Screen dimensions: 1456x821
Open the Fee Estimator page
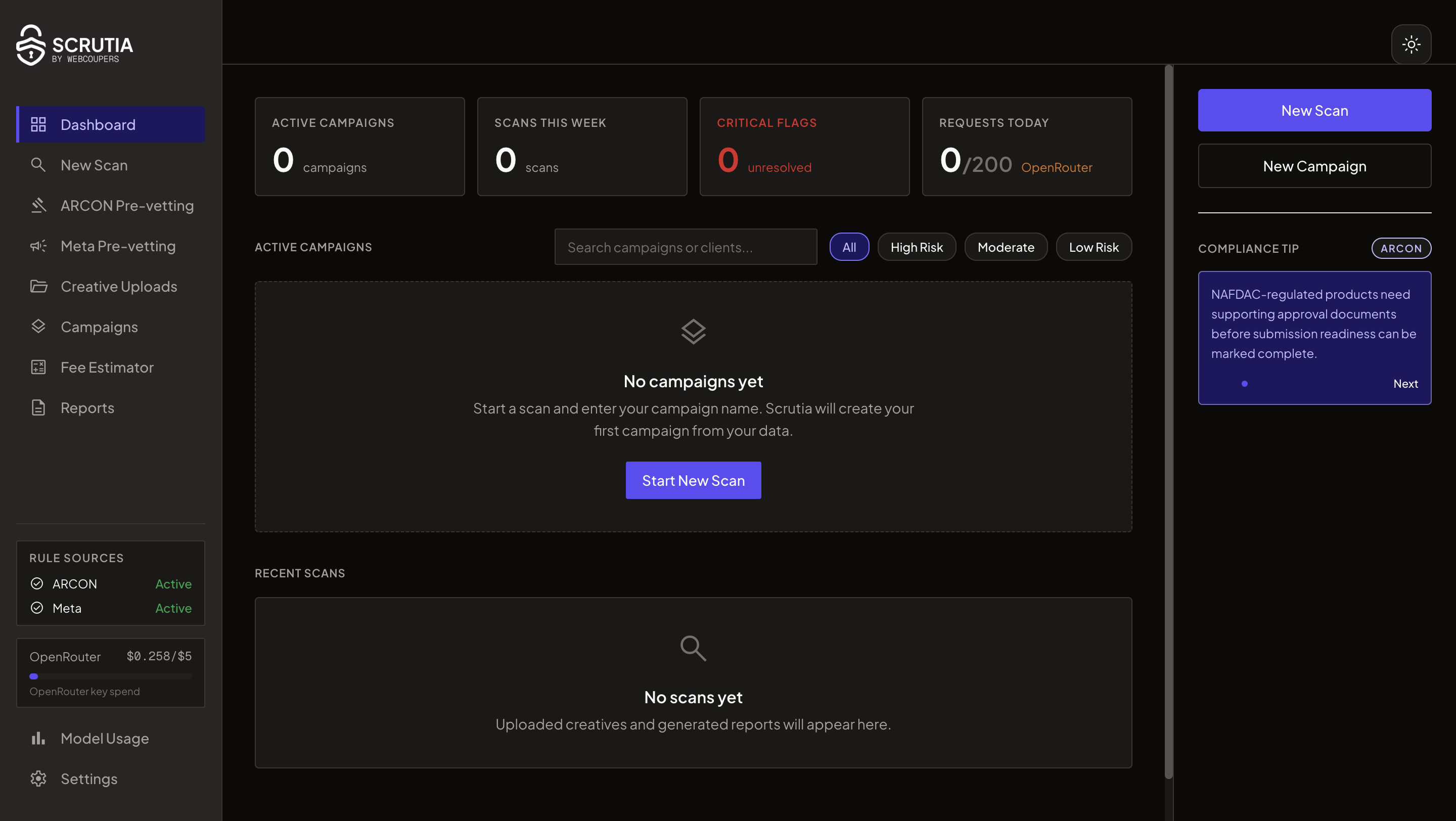click(111, 367)
